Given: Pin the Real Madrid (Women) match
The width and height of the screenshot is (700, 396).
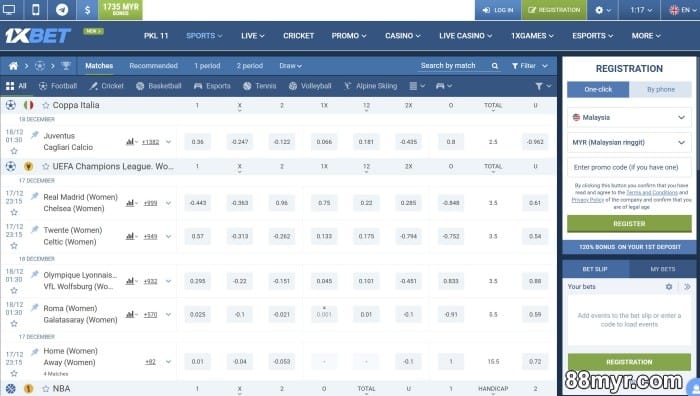Looking at the screenshot, I should coord(34,196).
